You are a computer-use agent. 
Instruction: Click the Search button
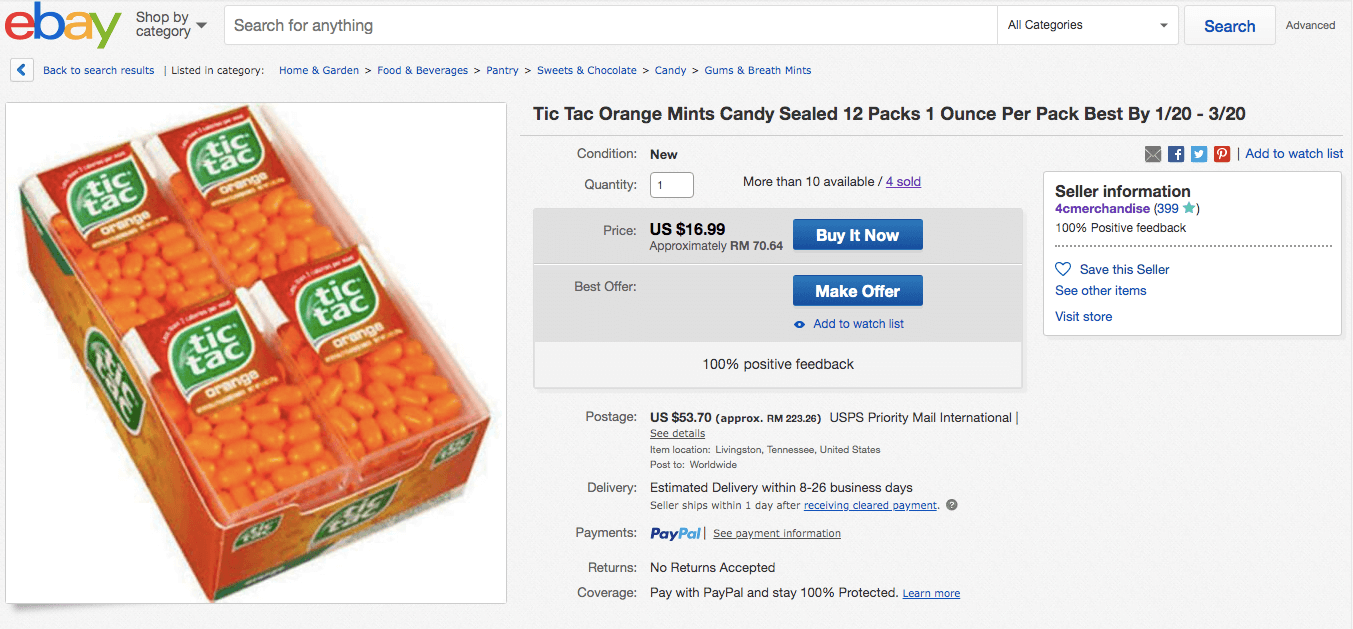(1229, 26)
